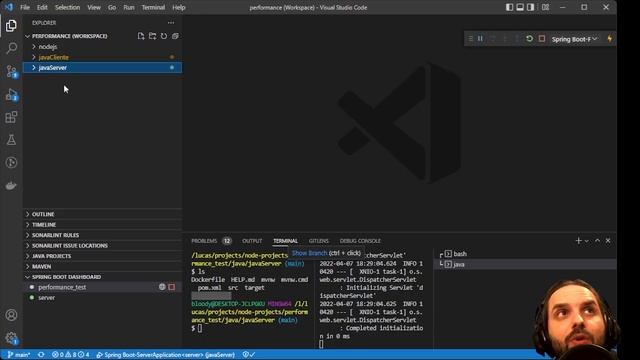Open the Run menu
The width and height of the screenshot is (640, 360).
[x=129, y=7]
